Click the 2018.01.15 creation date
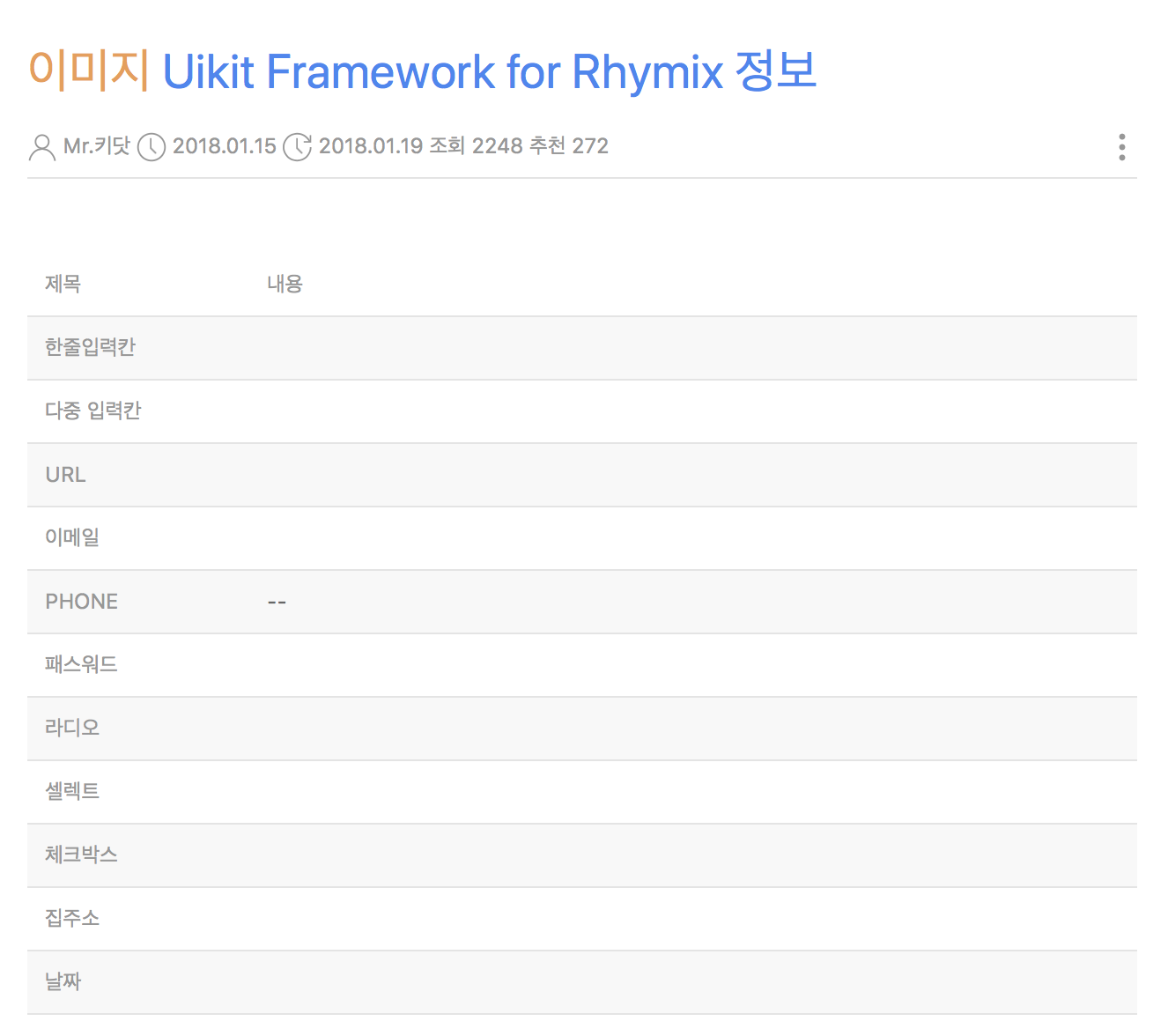The width and height of the screenshot is (1168, 1036). click(225, 146)
